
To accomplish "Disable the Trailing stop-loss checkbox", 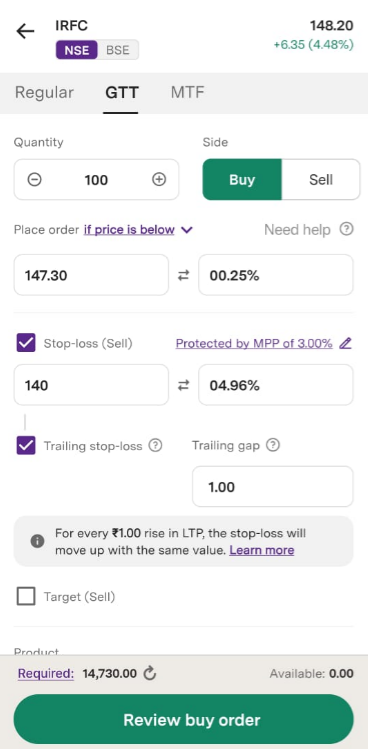I will pos(26,446).
